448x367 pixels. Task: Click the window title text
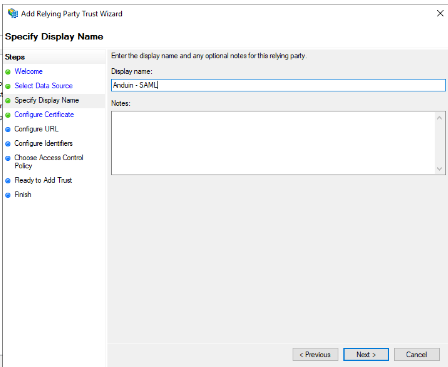(72, 14)
